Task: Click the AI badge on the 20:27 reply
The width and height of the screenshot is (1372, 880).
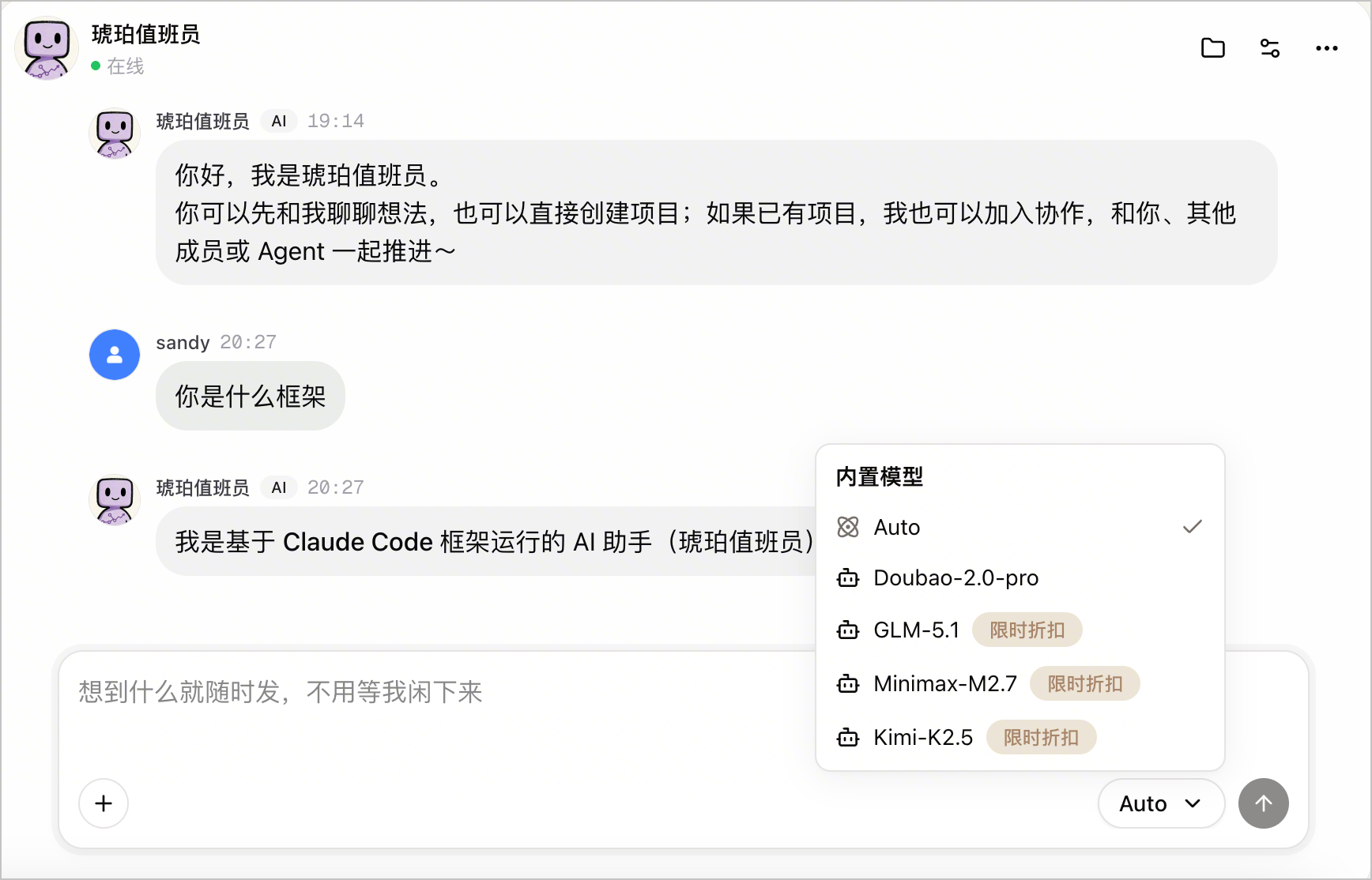Action: coord(278,487)
